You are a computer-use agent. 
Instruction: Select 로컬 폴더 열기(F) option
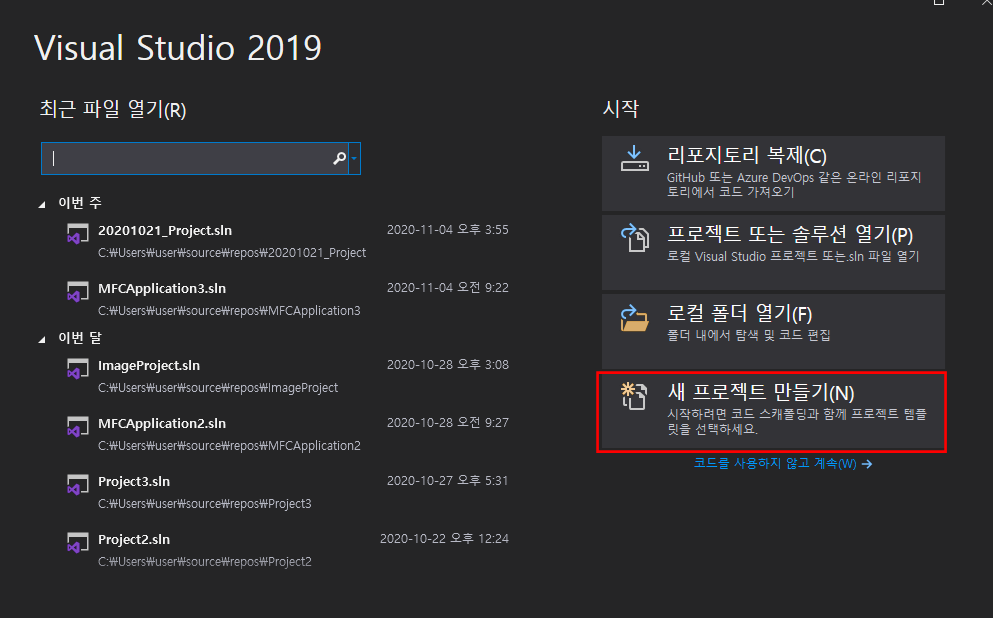[773, 331]
